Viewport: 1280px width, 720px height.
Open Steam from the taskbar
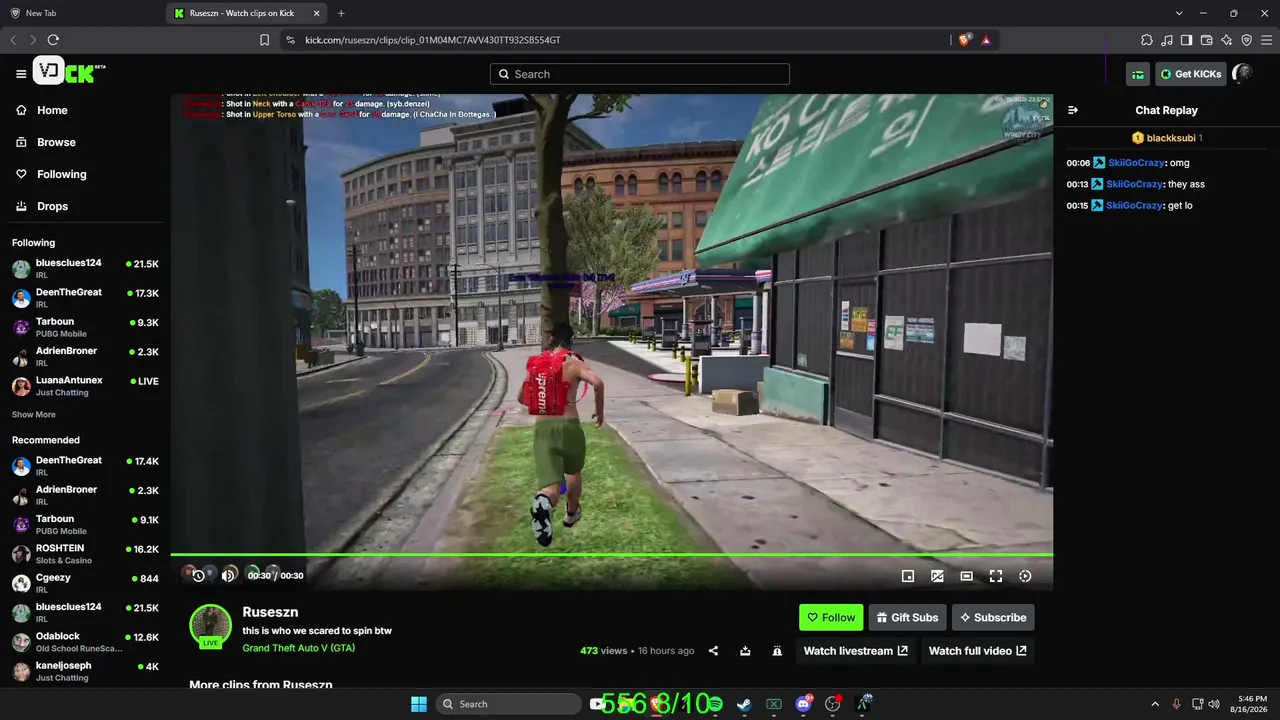tap(744, 704)
